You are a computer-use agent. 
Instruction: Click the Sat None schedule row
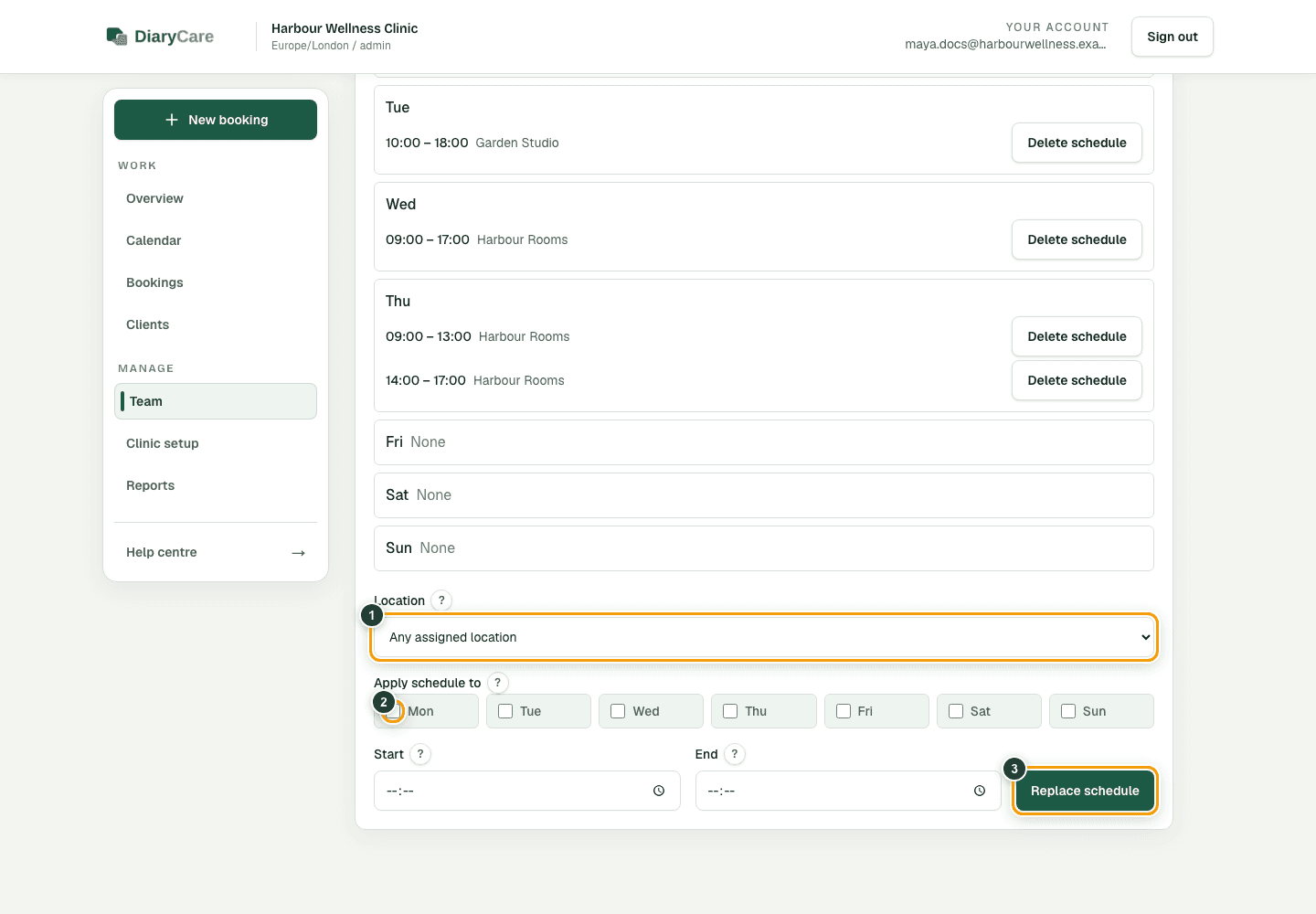tap(764, 495)
